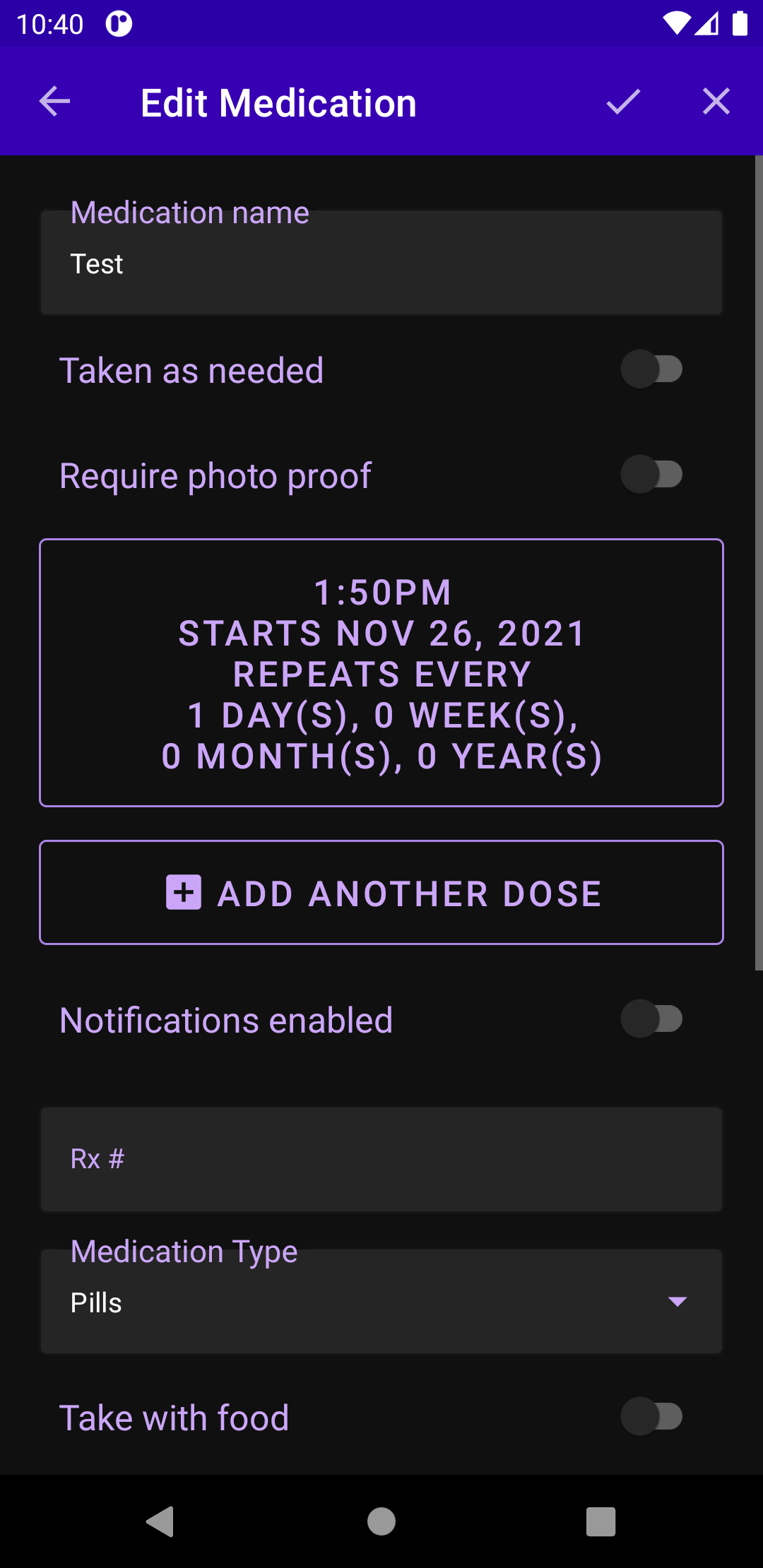This screenshot has width=763, height=1568.
Task: Open recent apps square button
Action: point(601,1521)
